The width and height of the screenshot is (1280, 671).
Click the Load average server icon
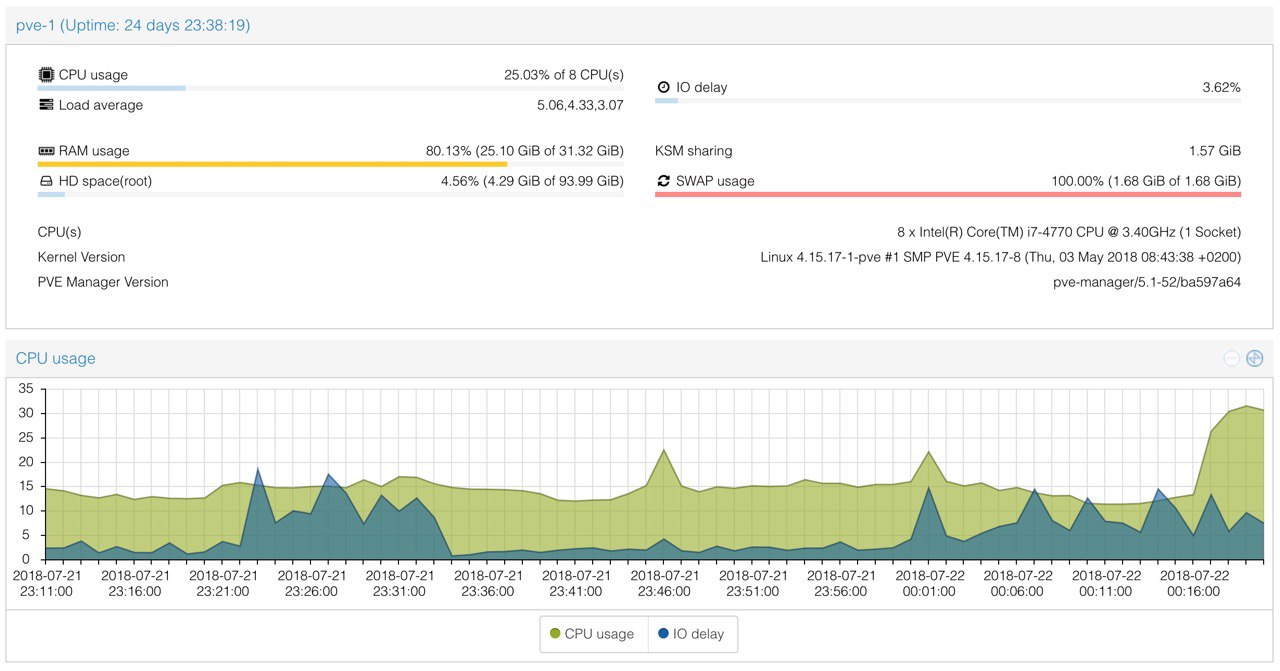pyautogui.click(x=46, y=105)
